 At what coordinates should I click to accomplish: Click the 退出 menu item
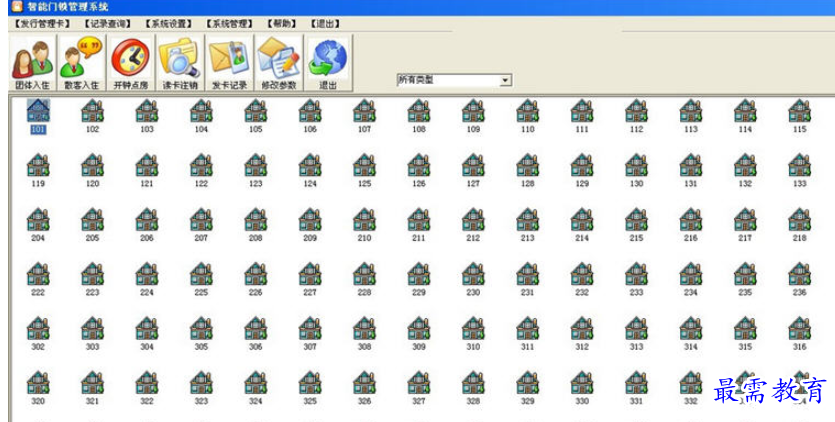(x=325, y=24)
